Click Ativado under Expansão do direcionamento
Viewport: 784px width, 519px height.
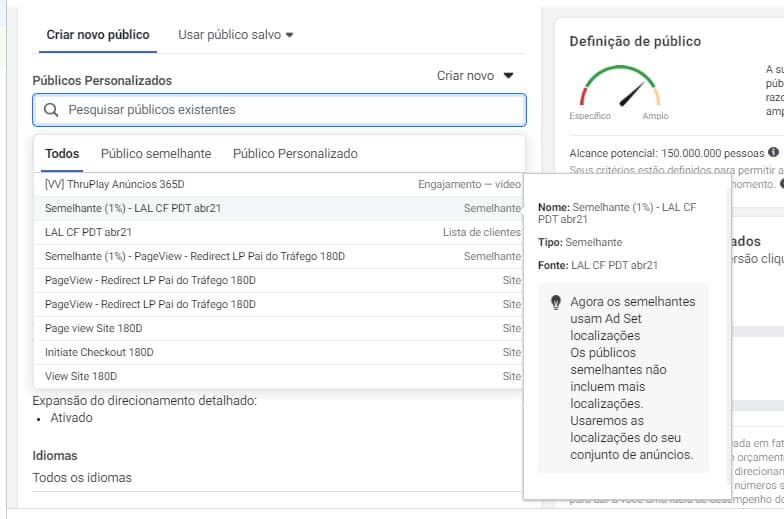71,418
